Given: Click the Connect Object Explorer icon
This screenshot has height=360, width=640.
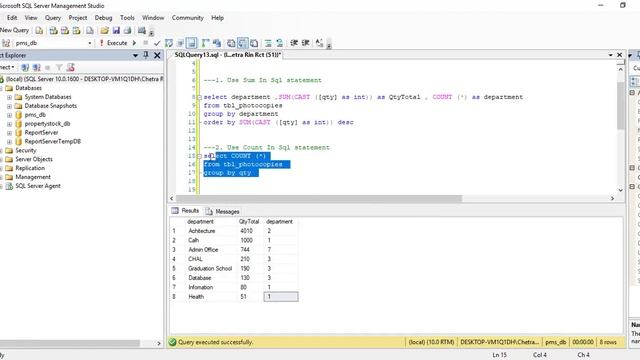Looking at the screenshot, I should click(25, 67).
